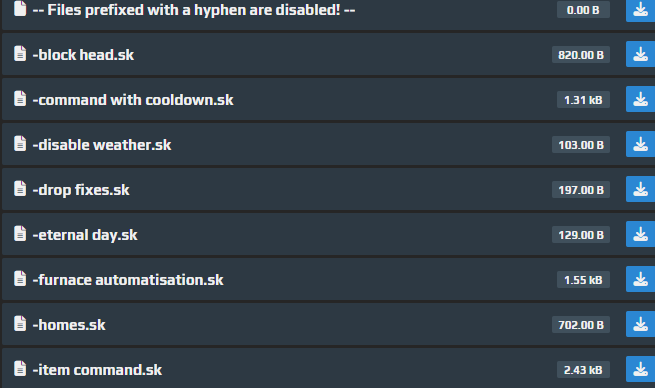Viewport: 655px width, 388px height.
Task: Open the -drop fixes.sk file name
Action: coord(81,190)
